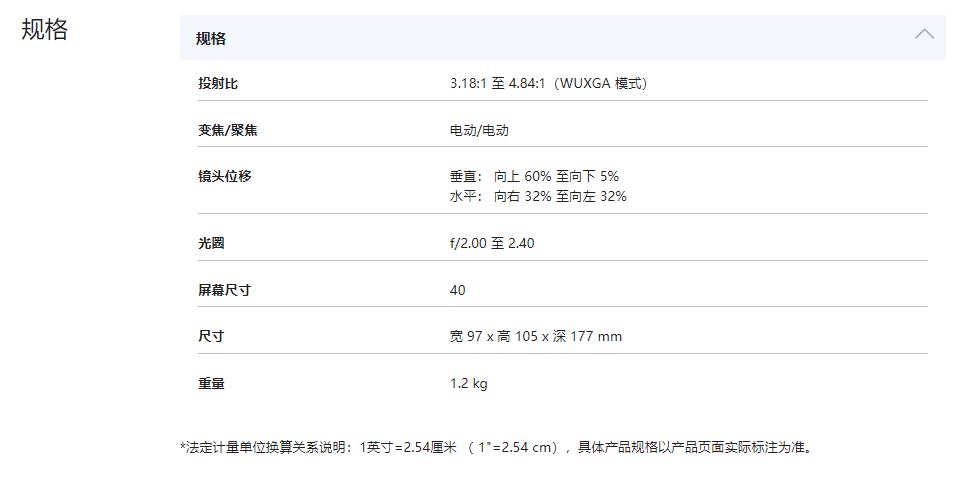Image resolution: width=976 pixels, height=479 pixels.
Task: Select the 宽 97 x 高 105 dimensions value
Action: [535, 336]
